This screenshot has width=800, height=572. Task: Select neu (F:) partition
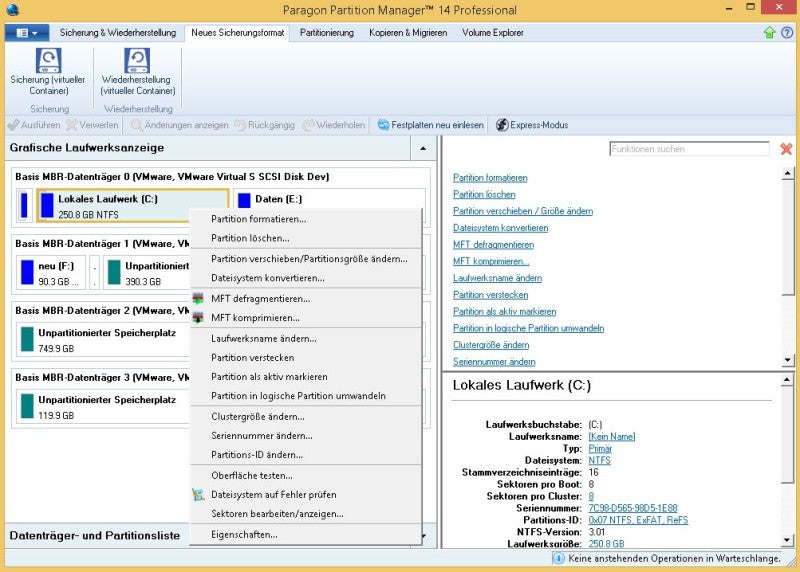pyautogui.click(x=51, y=272)
